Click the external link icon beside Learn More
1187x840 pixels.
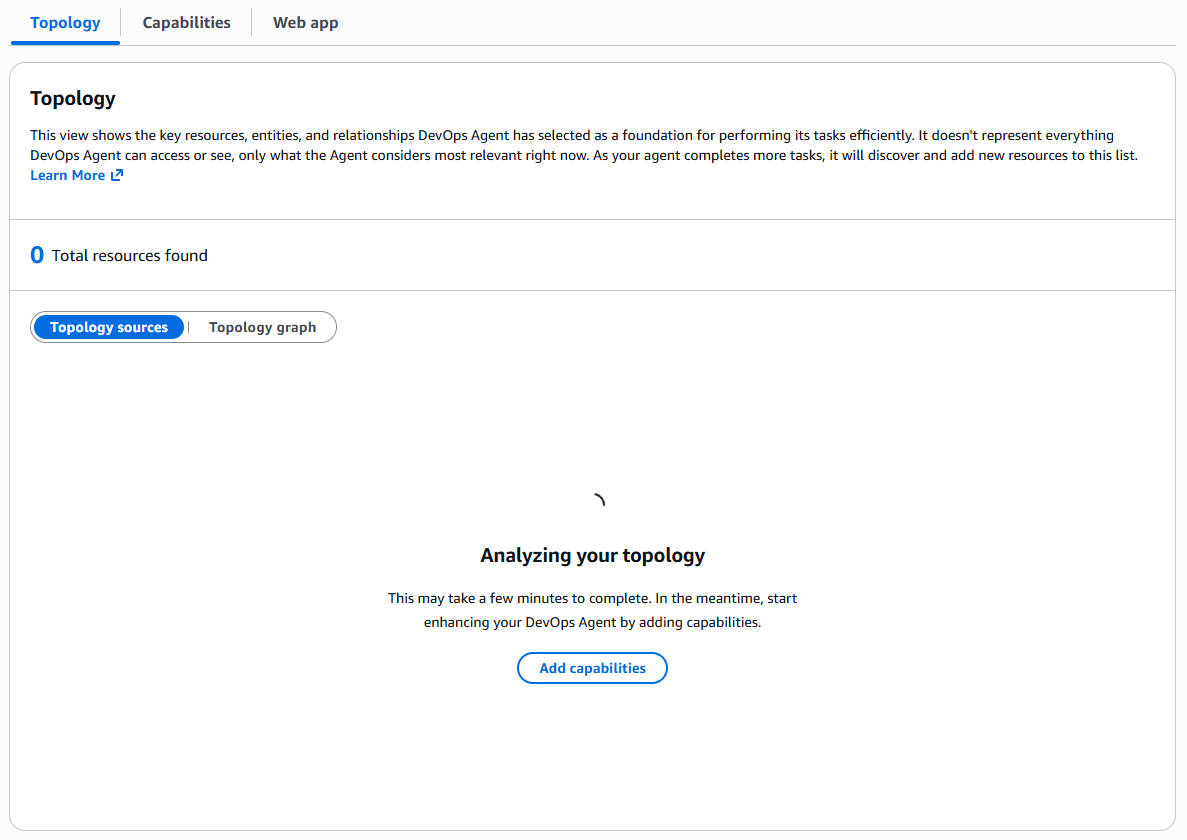(x=117, y=176)
